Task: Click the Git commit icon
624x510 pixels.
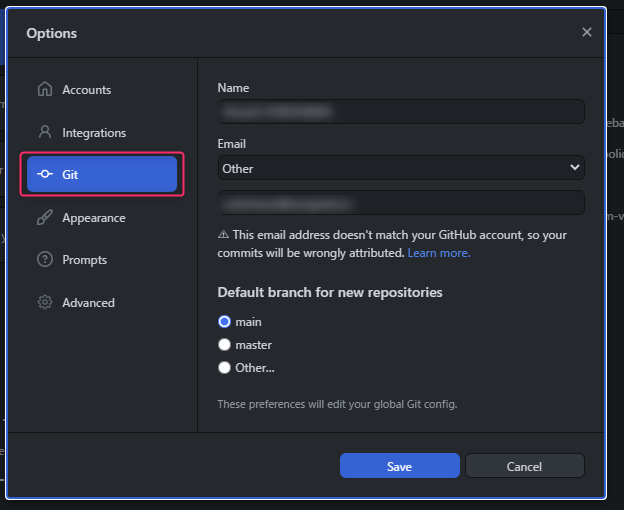Action: coord(45,174)
